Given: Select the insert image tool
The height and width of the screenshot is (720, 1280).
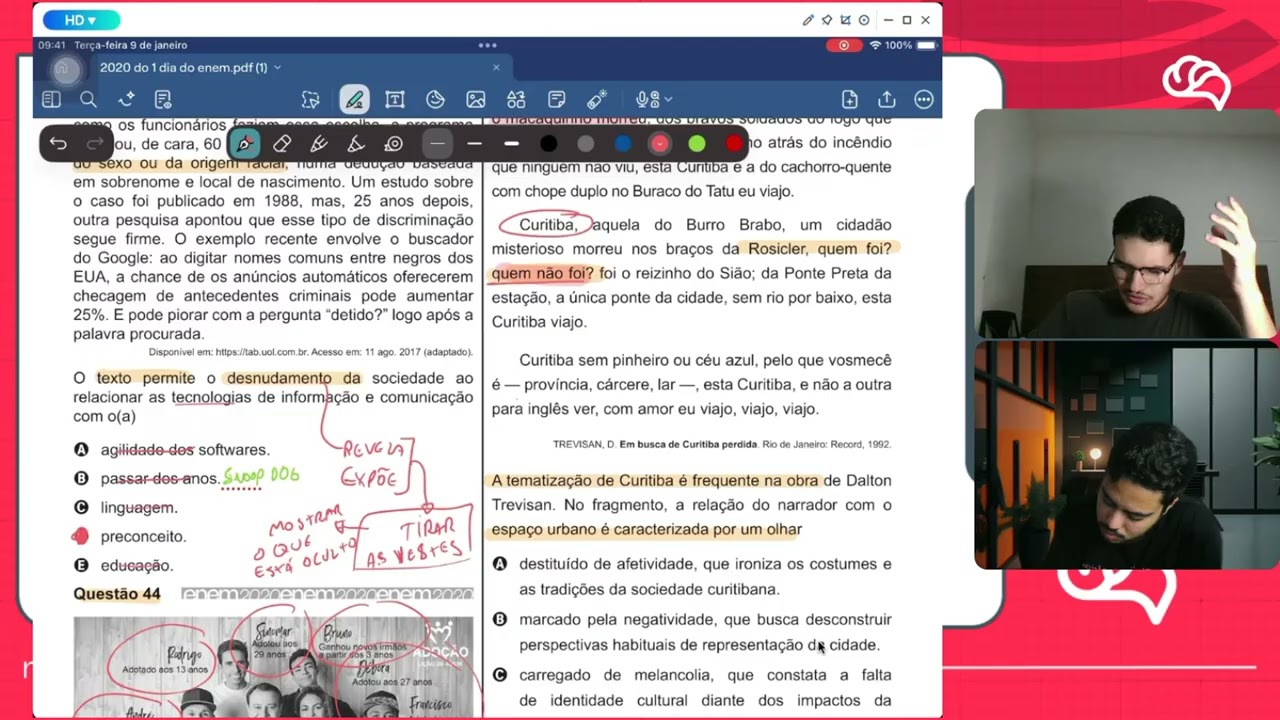Looking at the screenshot, I should click(476, 99).
